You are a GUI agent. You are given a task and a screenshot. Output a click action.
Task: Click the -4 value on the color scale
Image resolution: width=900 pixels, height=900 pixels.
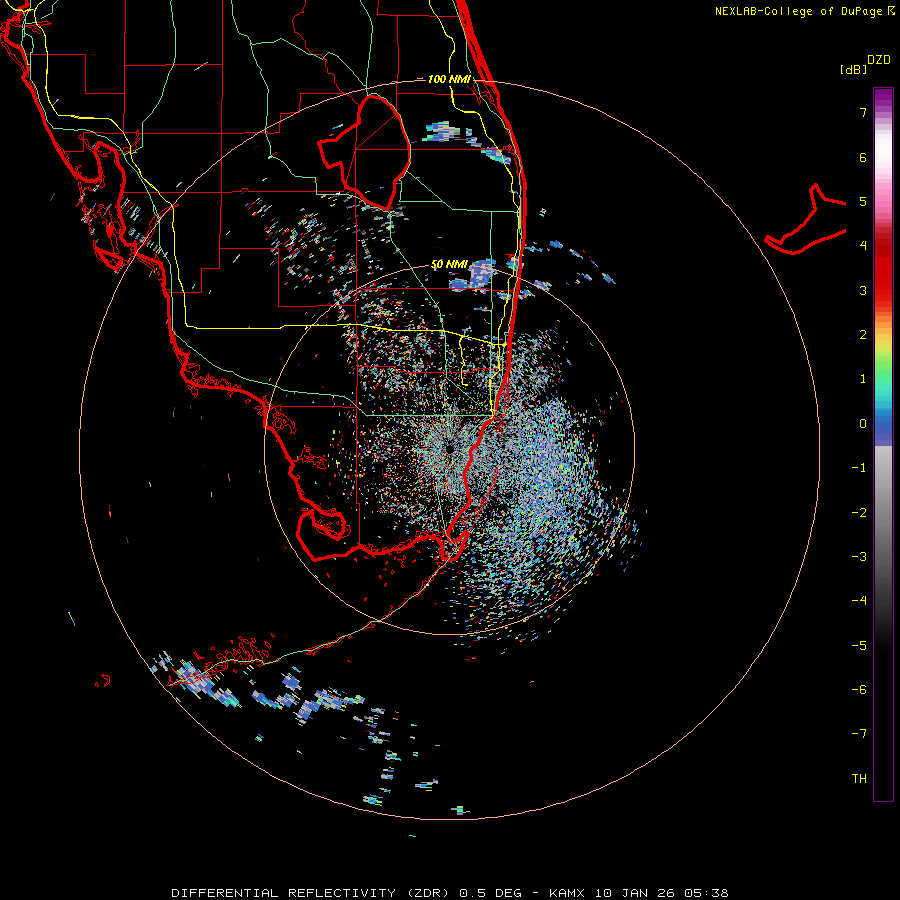pyautogui.click(x=859, y=601)
